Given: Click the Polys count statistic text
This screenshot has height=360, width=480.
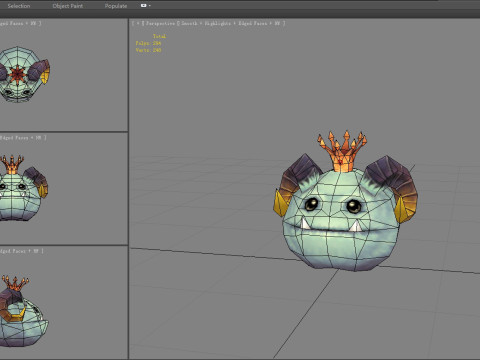Looking at the screenshot, I should tap(148, 43).
